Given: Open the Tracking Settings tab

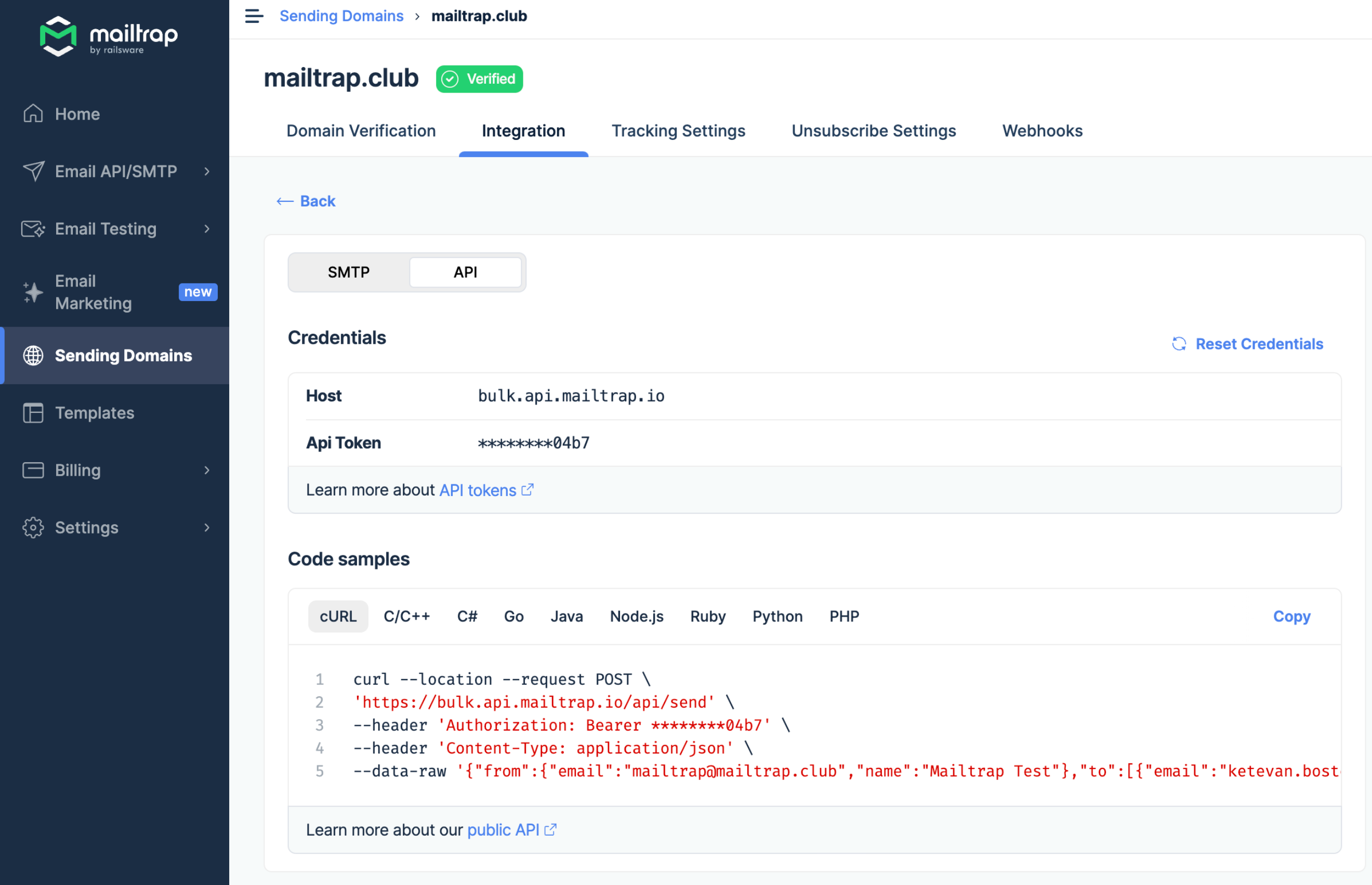Looking at the screenshot, I should click(x=678, y=131).
